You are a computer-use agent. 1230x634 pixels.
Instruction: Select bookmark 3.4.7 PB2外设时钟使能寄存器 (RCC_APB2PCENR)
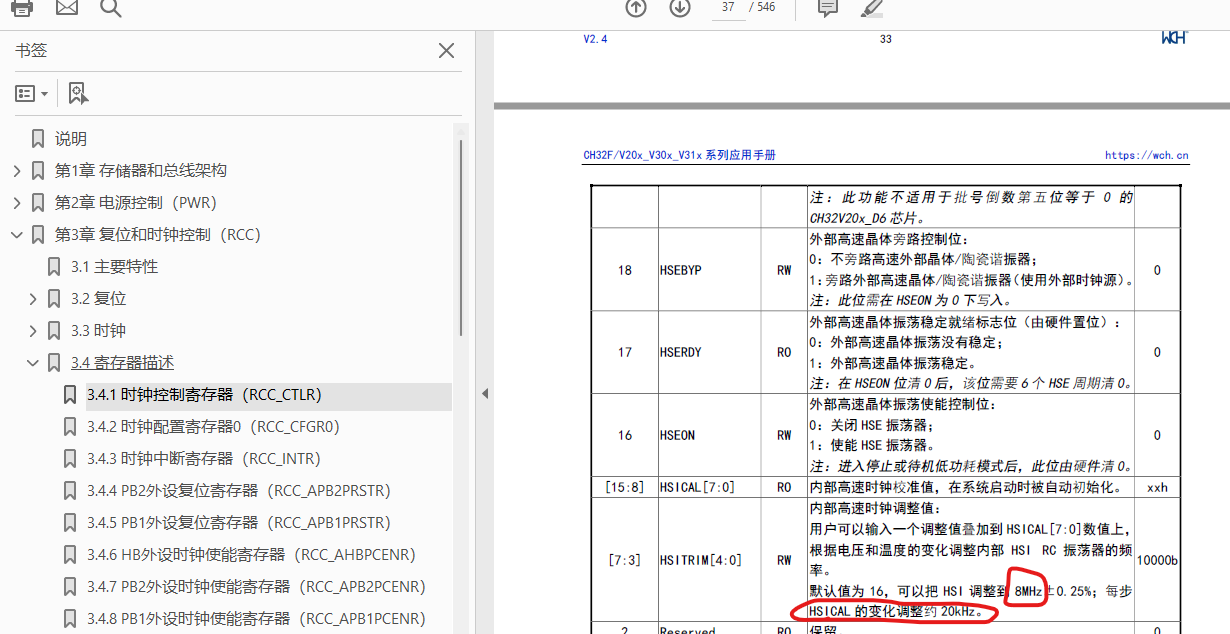click(x=256, y=586)
